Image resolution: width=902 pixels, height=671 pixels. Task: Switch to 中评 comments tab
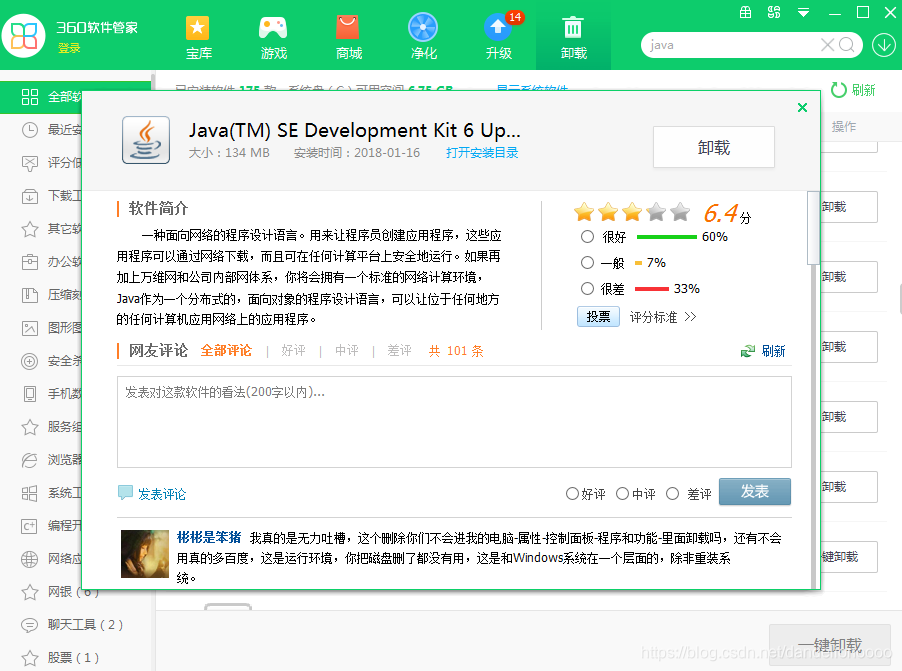(347, 350)
